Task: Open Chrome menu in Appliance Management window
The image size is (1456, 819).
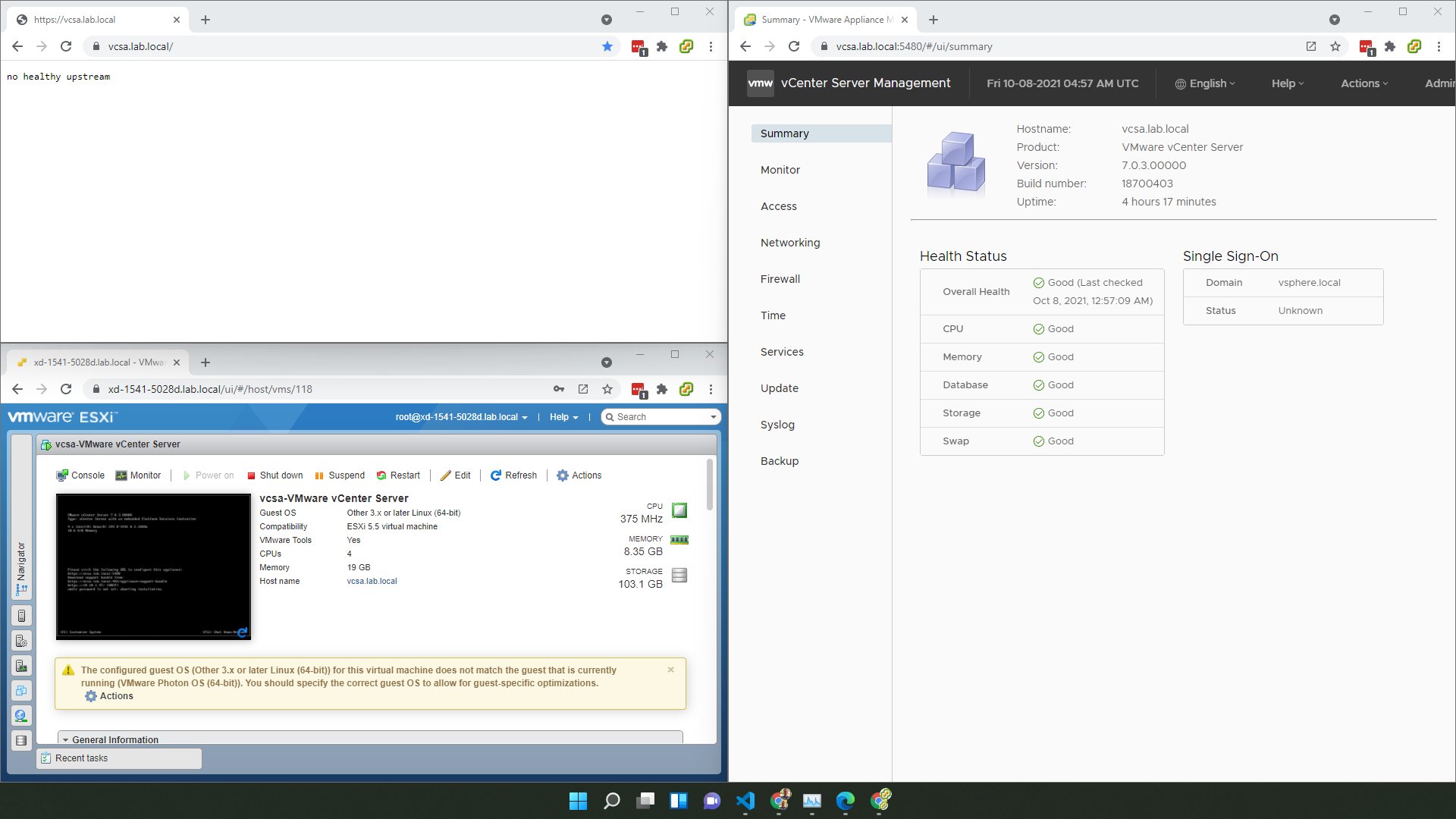Action: [x=1439, y=46]
